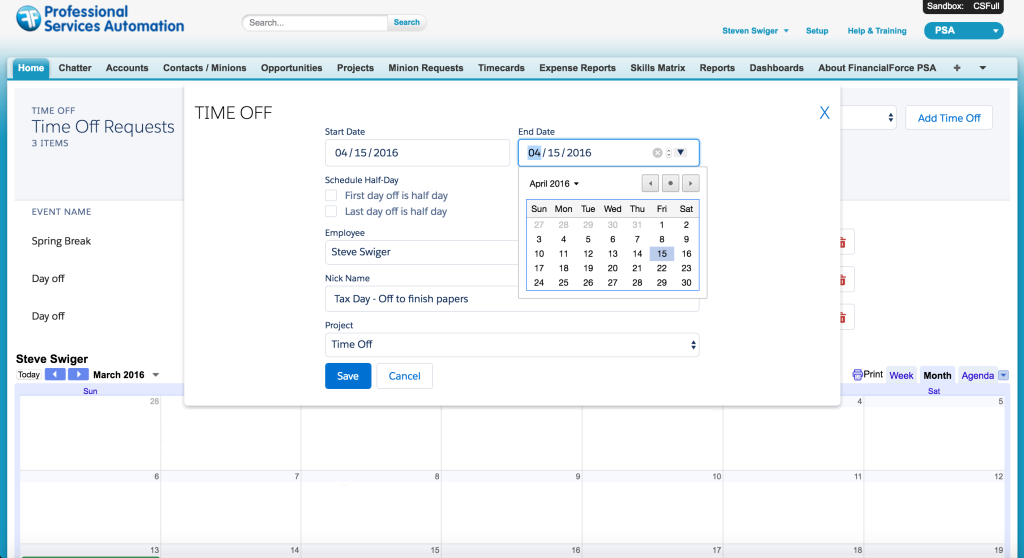The image size is (1024, 558).
Task: Switch to the Home tab
Action: pos(31,68)
